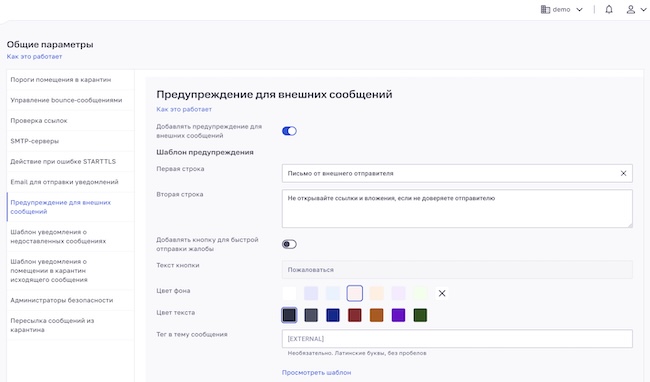Open Email for sending notifications section
Screen dimensions: 650x382
(70, 182)
